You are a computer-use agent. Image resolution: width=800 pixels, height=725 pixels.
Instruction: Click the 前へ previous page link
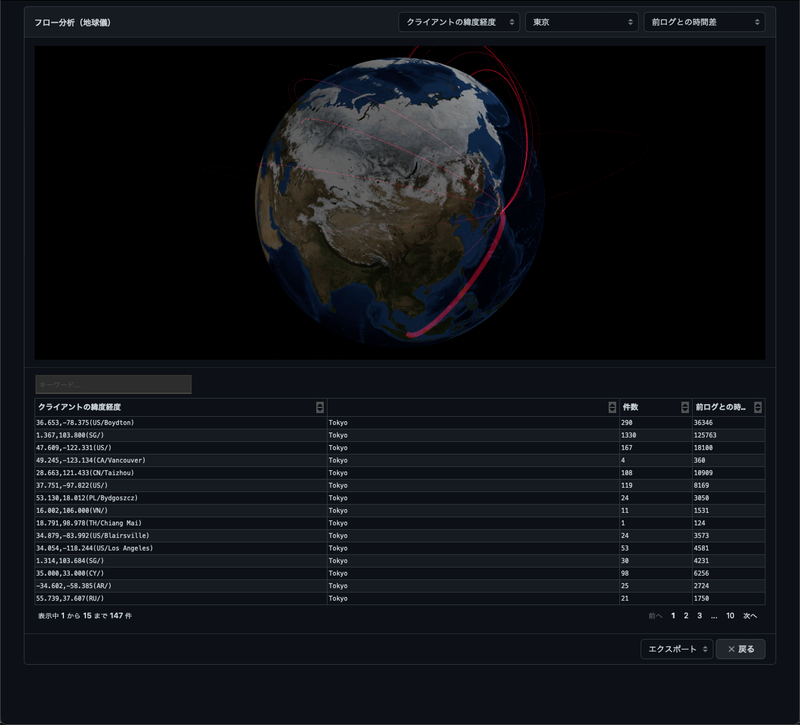(x=655, y=616)
